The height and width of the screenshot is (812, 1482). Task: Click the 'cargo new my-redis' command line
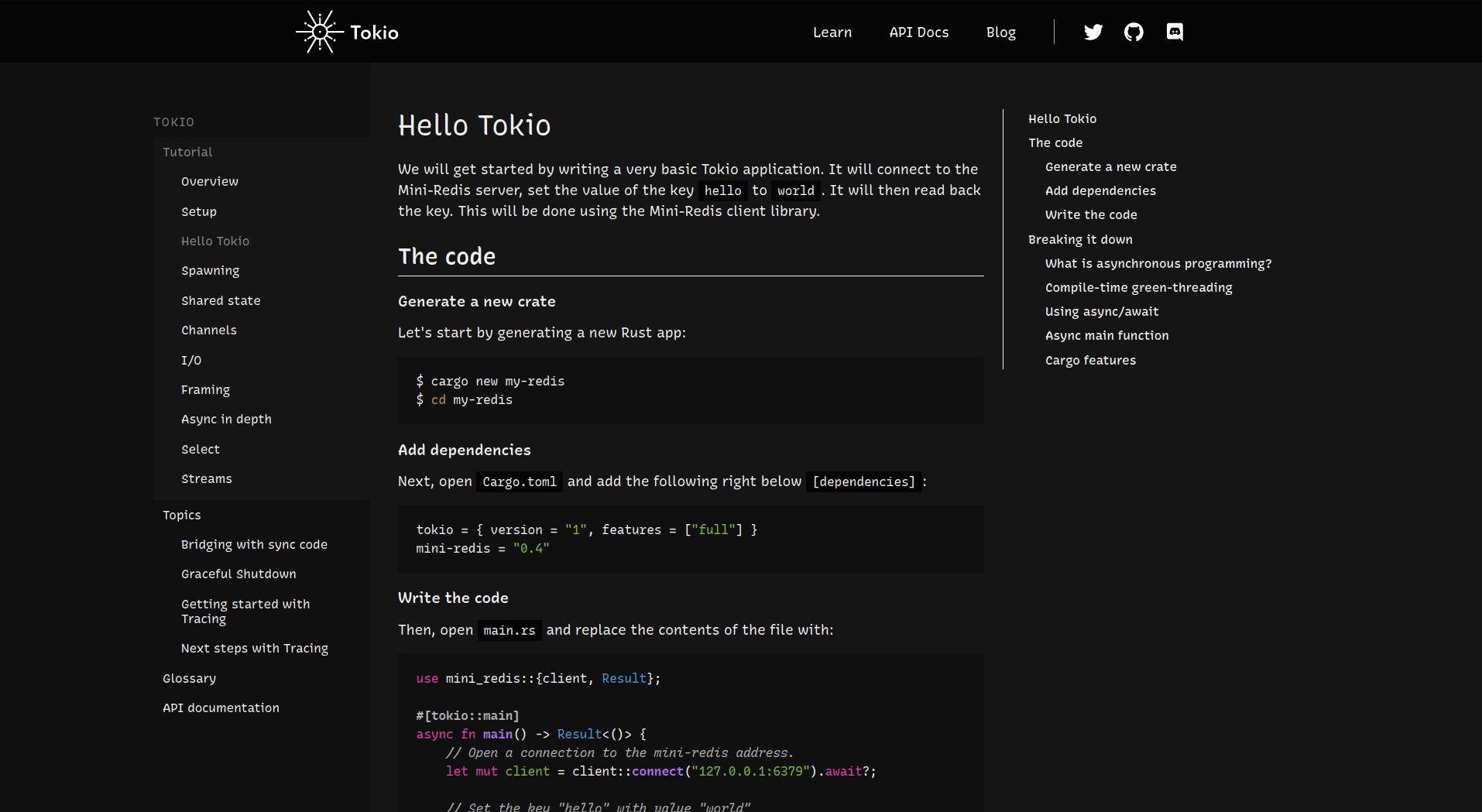[490, 381]
